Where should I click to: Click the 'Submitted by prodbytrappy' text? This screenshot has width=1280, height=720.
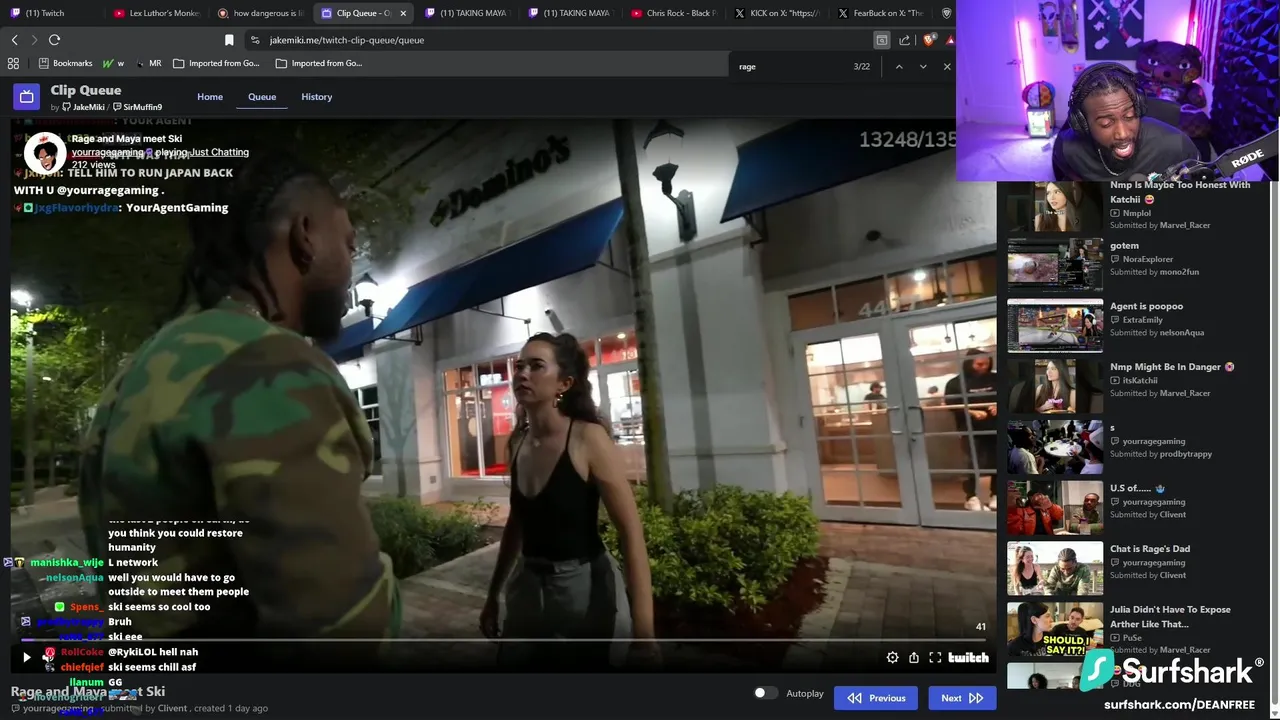click(x=1161, y=454)
